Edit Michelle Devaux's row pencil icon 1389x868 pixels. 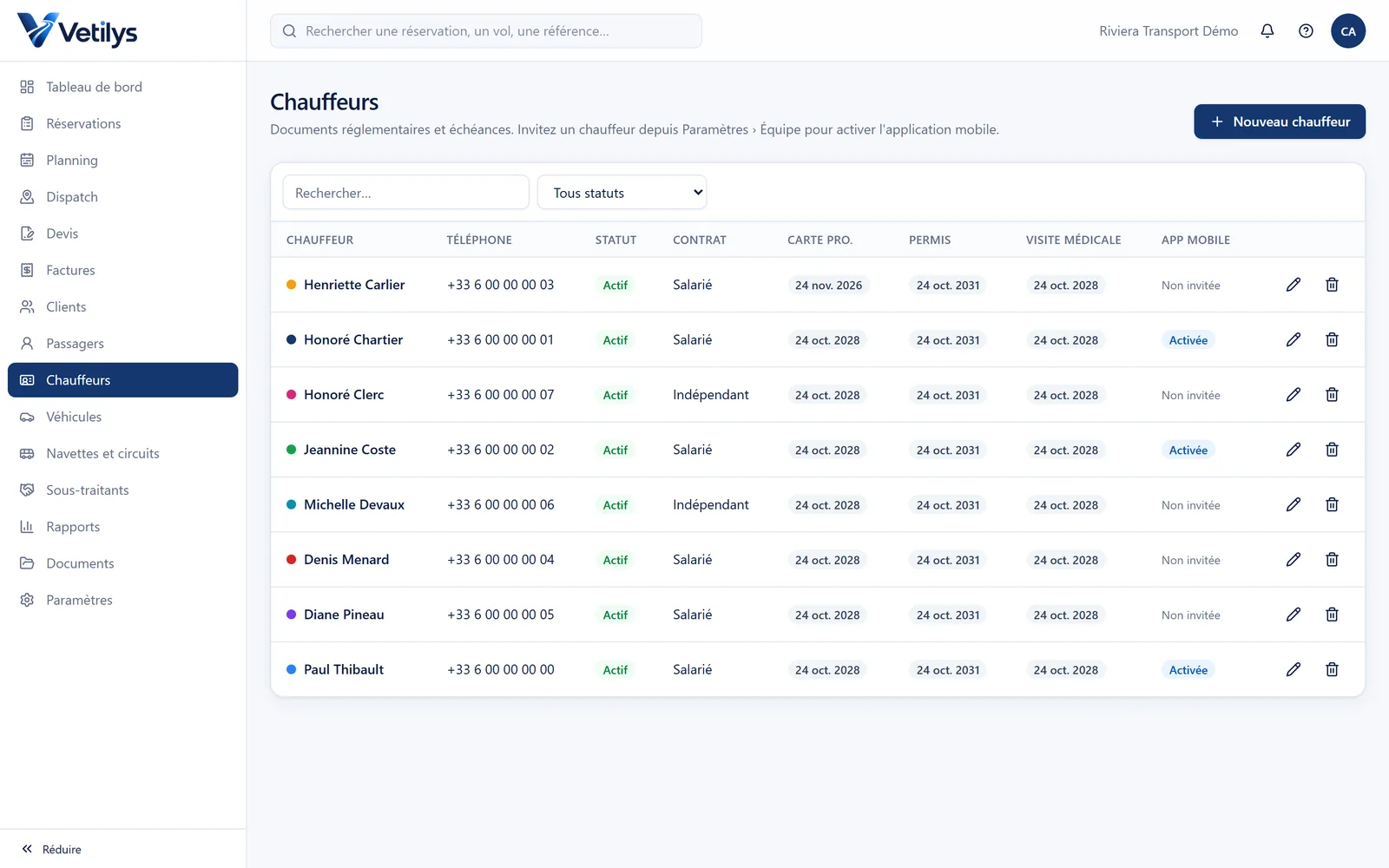click(1294, 504)
